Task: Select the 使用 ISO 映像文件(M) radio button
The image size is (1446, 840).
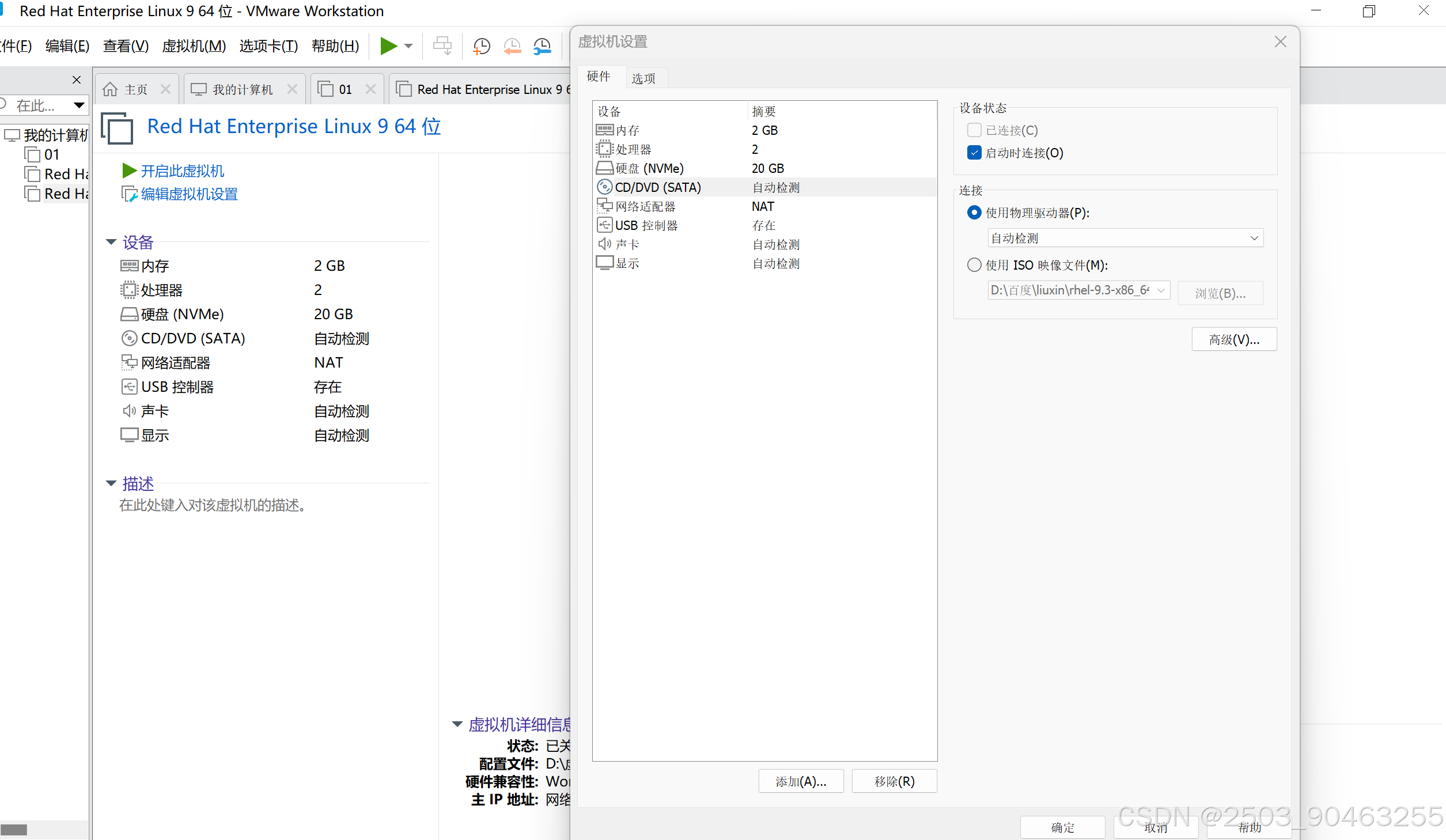Action: coord(974,264)
